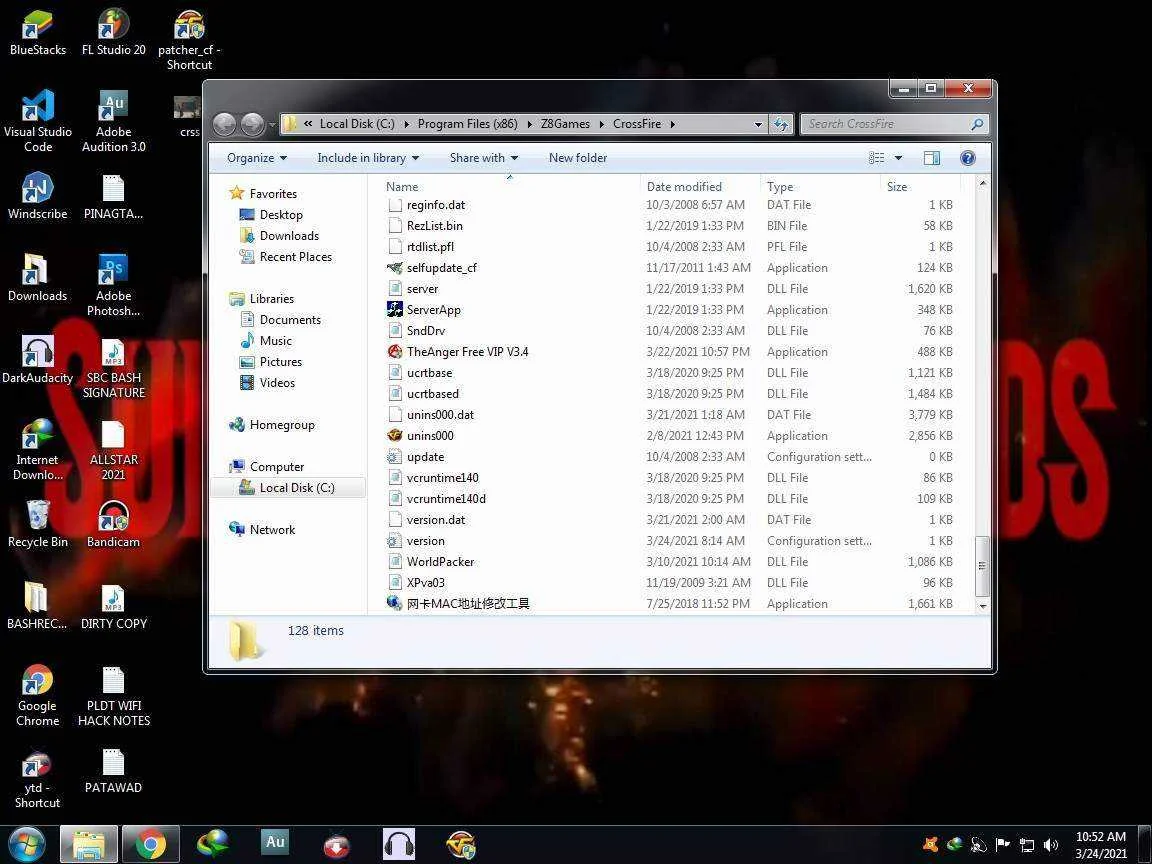Open the Organize dropdown menu
1152x864 pixels.
256,158
